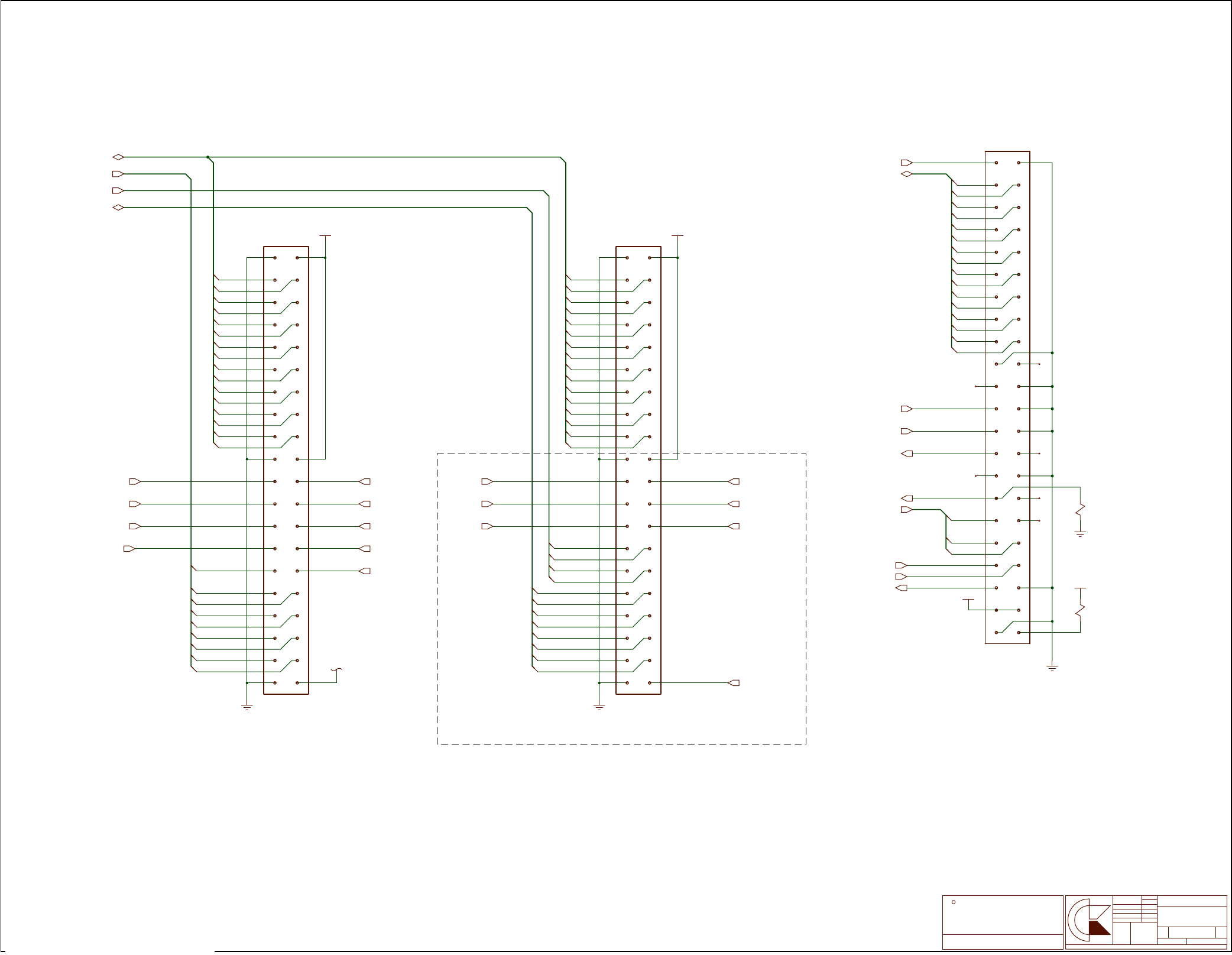Click topmost bidirectional port at upper left
Screen dimensions: 1232x955
coord(118,157)
